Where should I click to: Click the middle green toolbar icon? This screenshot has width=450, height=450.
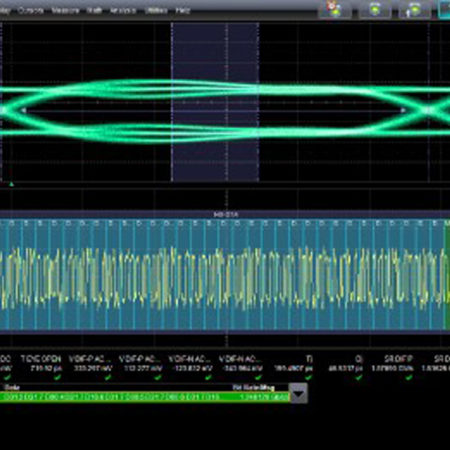[375, 9]
